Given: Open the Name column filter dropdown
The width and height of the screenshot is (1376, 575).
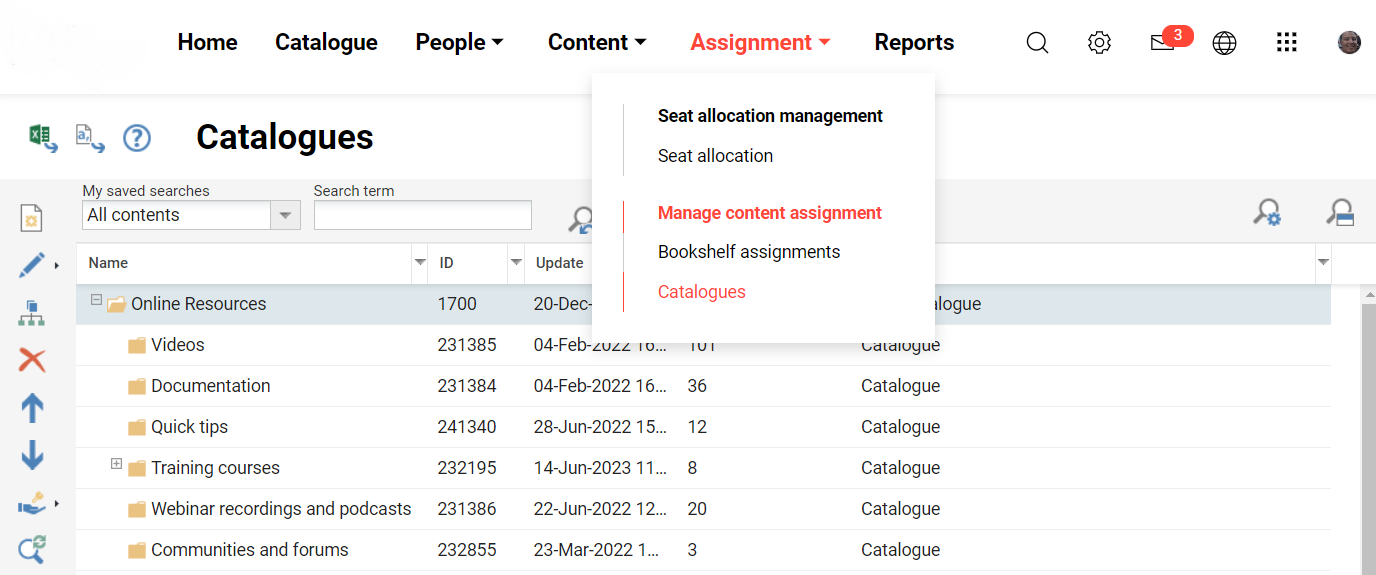Looking at the screenshot, I should [x=420, y=263].
